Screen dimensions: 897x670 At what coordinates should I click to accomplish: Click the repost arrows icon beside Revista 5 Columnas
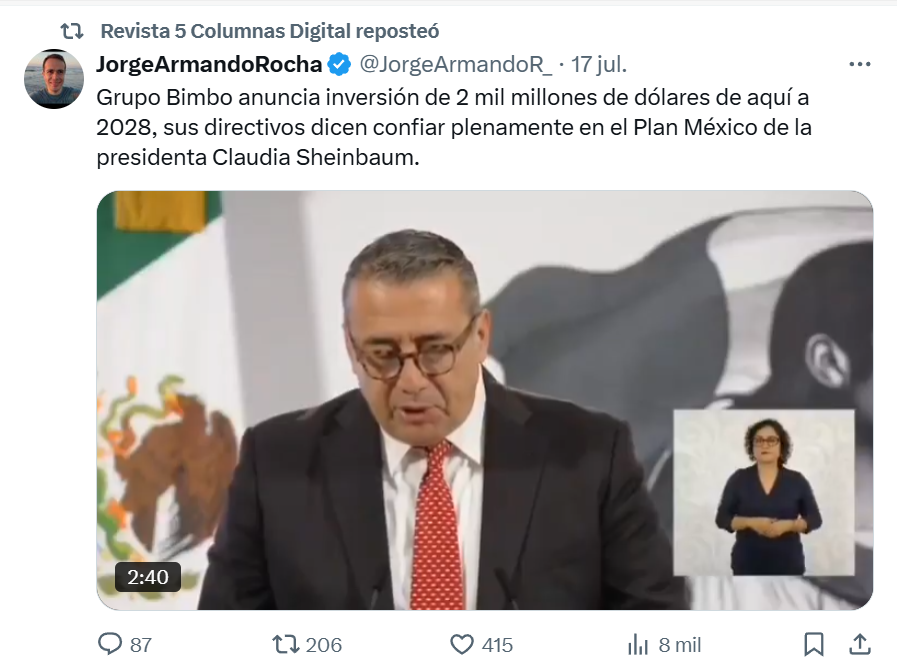pyautogui.click(x=73, y=31)
